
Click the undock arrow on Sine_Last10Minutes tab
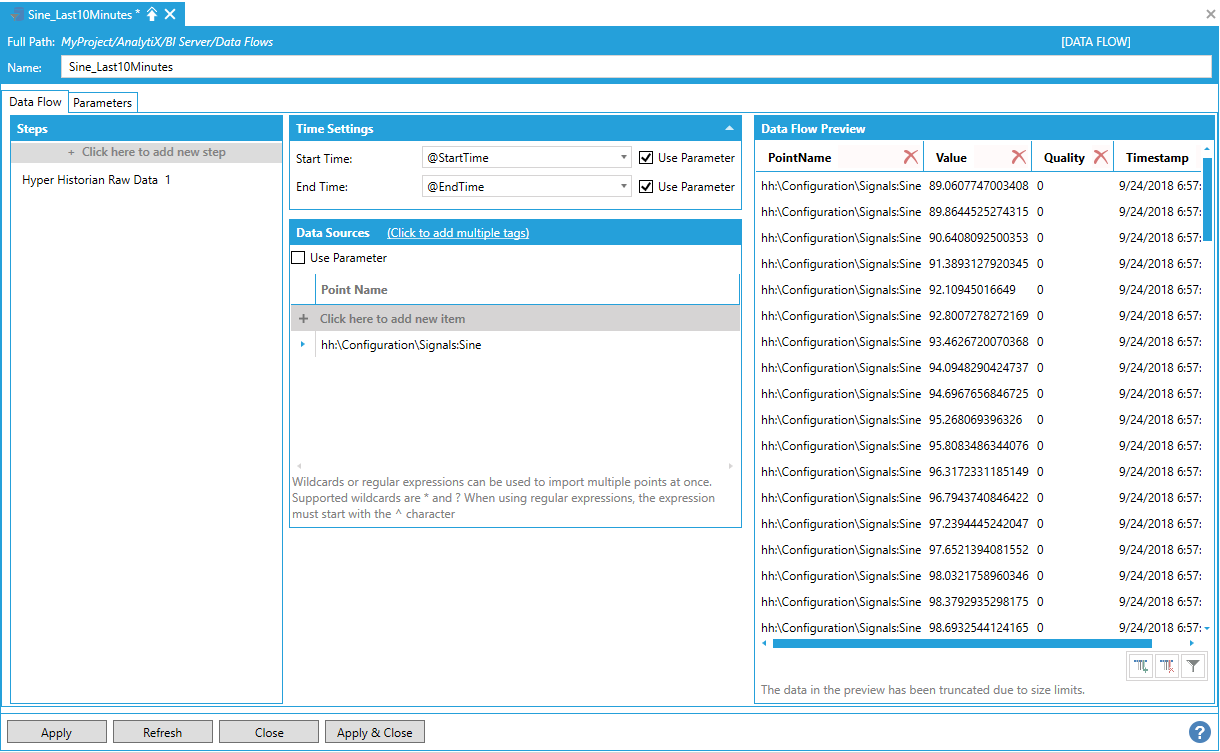point(152,14)
